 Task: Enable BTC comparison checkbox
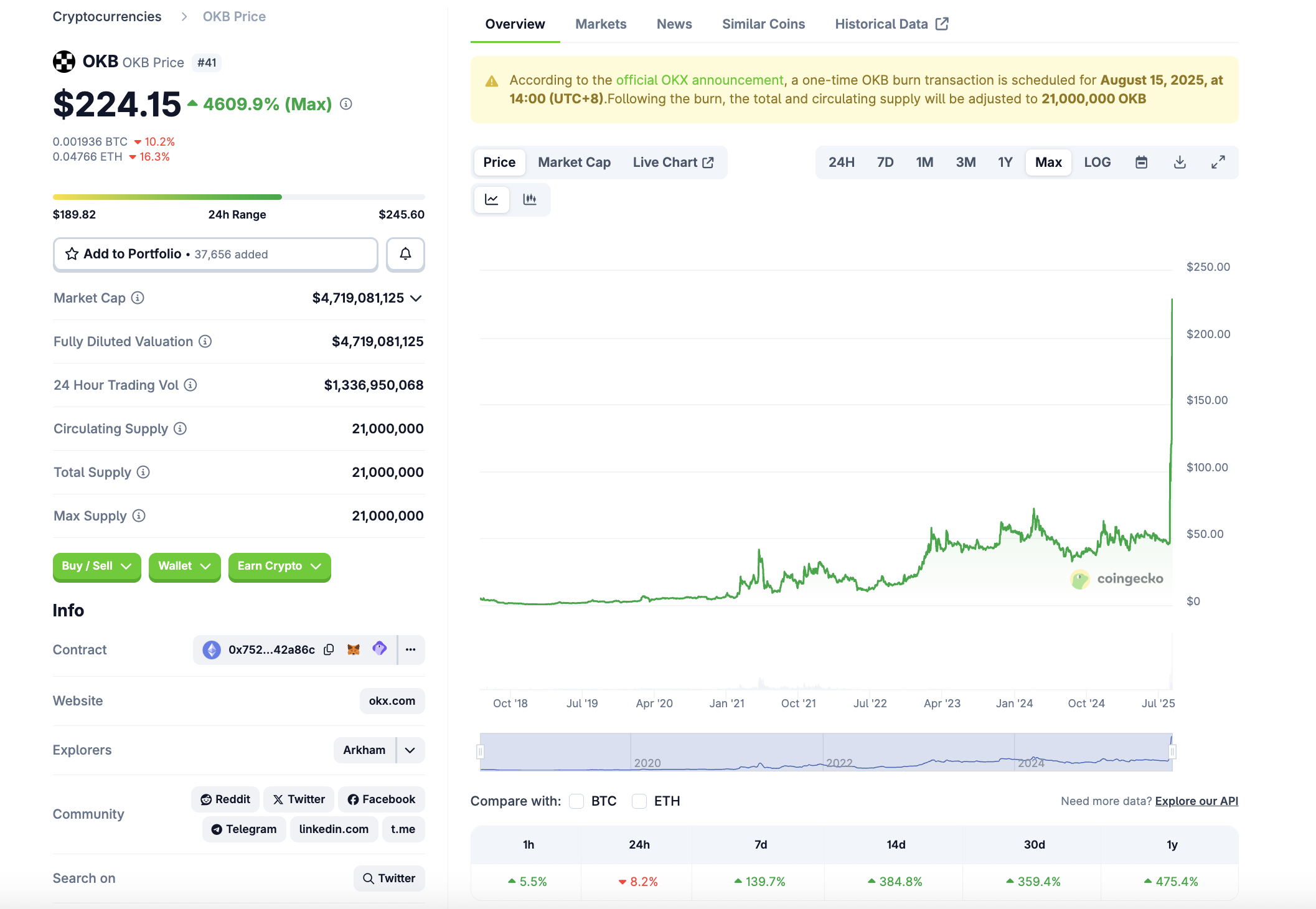577,801
